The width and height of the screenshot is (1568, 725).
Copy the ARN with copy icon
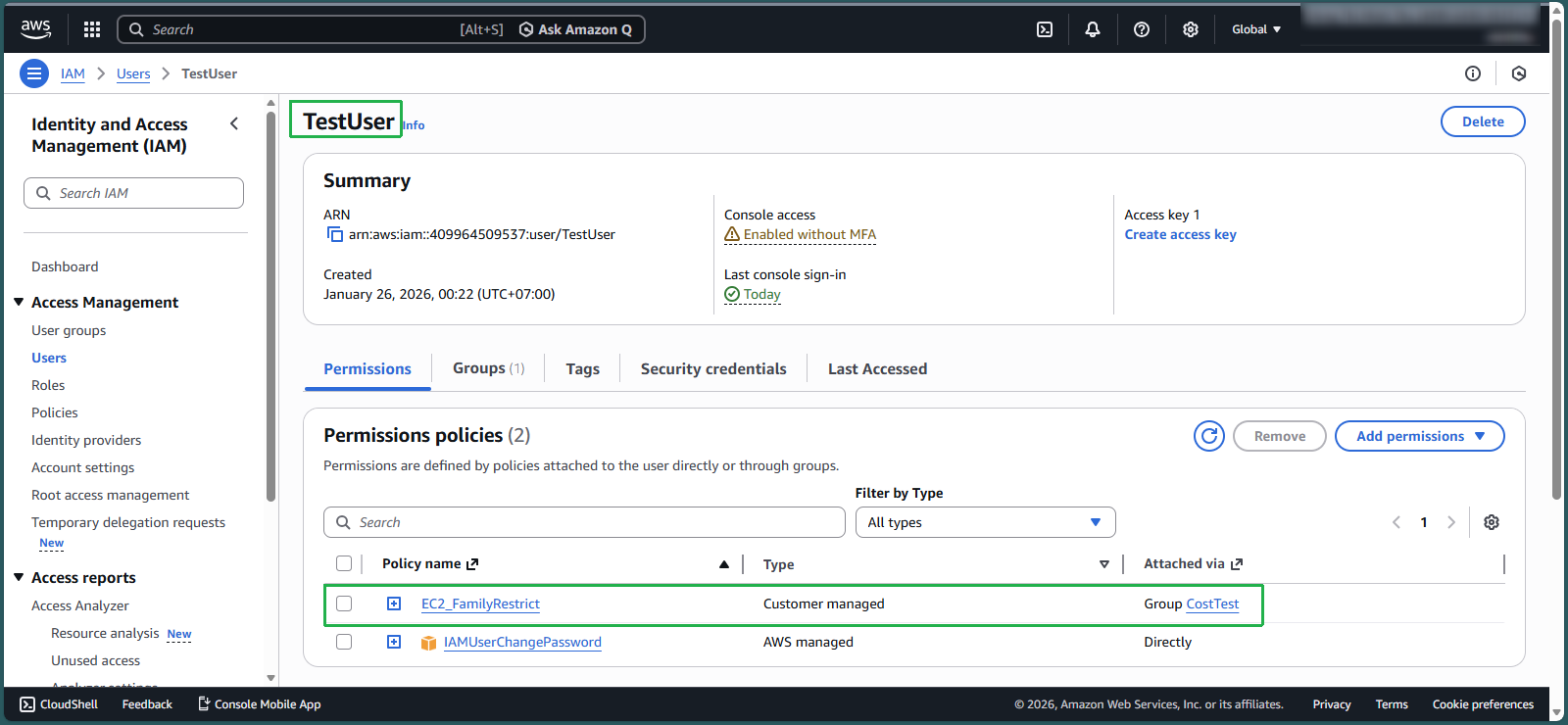(x=335, y=234)
